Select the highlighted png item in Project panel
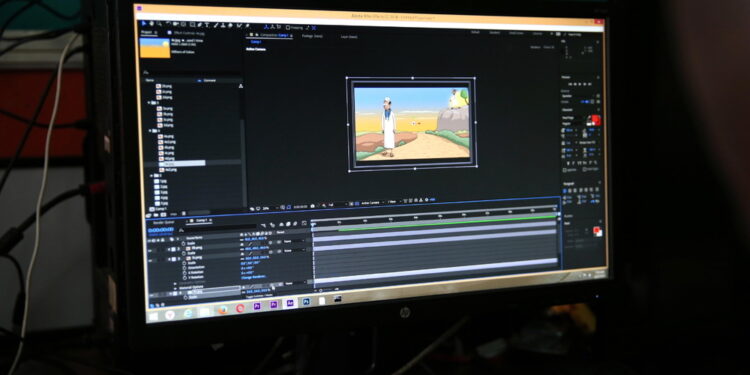The width and height of the screenshot is (750, 375). tap(182, 164)
